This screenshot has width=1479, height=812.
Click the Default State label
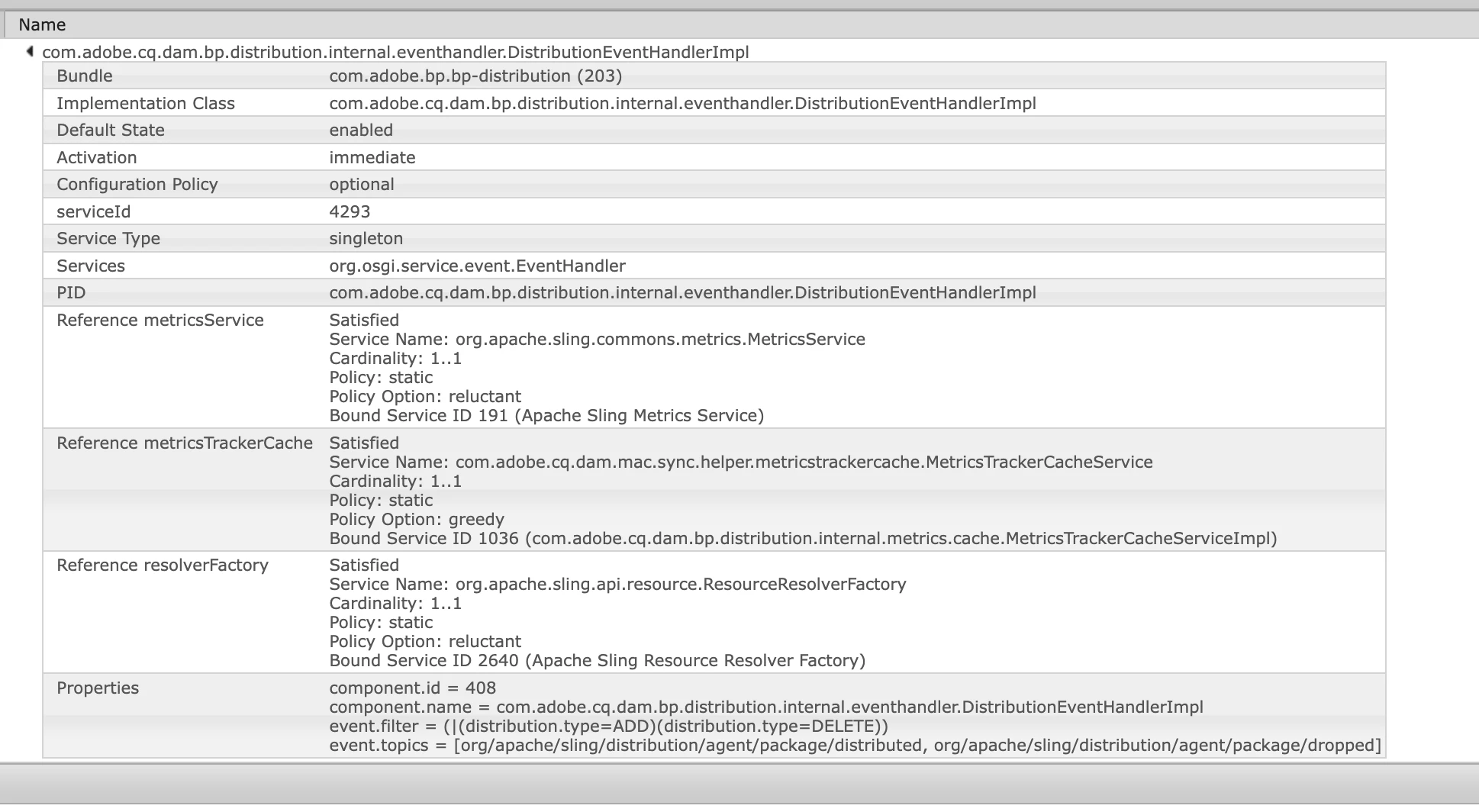pyautogui.click(x=111, y=130)
